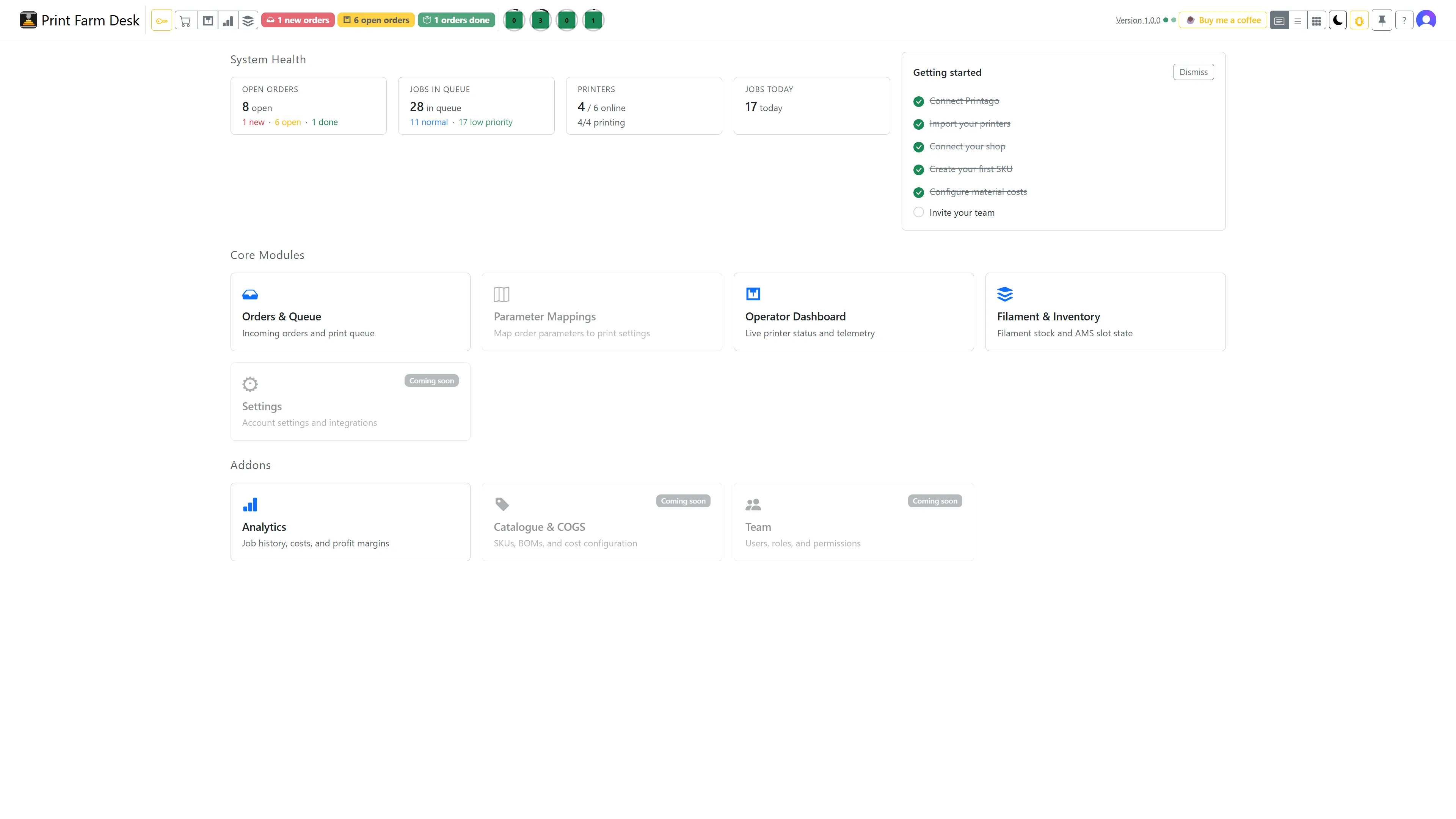Open the Settings module card title
Viewport: 1456px width, 819px height.
click(x=262, y=406)
